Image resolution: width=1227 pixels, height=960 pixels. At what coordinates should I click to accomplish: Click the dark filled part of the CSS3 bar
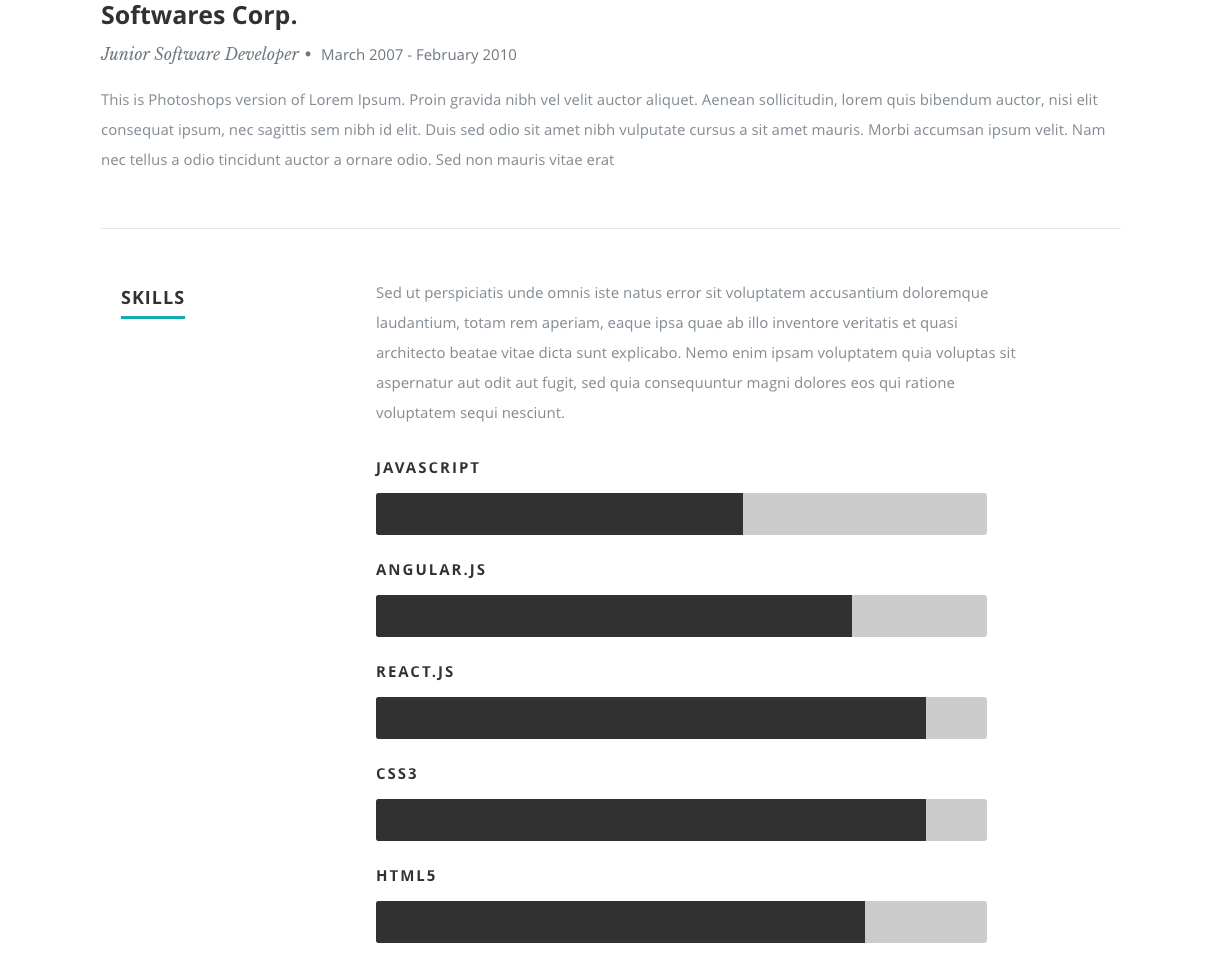(650, 820)
